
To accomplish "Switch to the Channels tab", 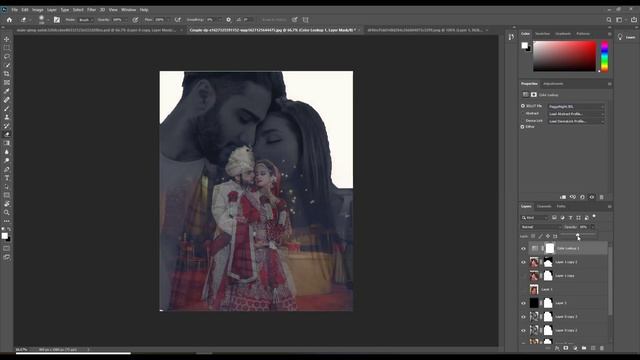I will [x=544, y=207].
